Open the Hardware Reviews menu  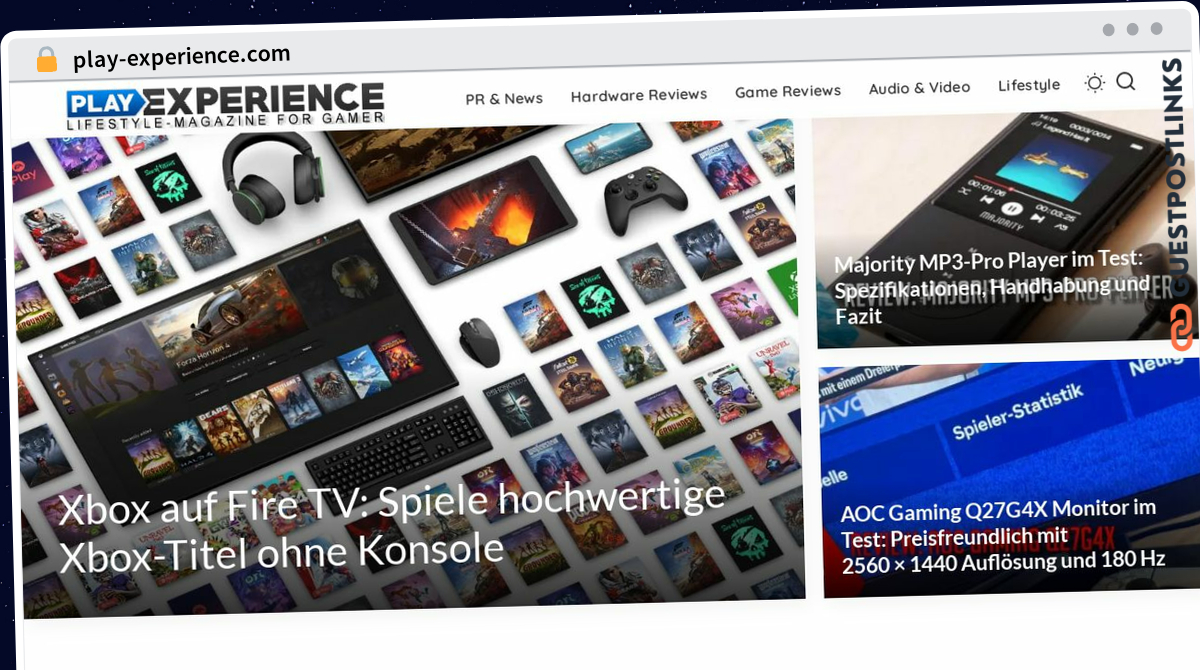point(639,95)
